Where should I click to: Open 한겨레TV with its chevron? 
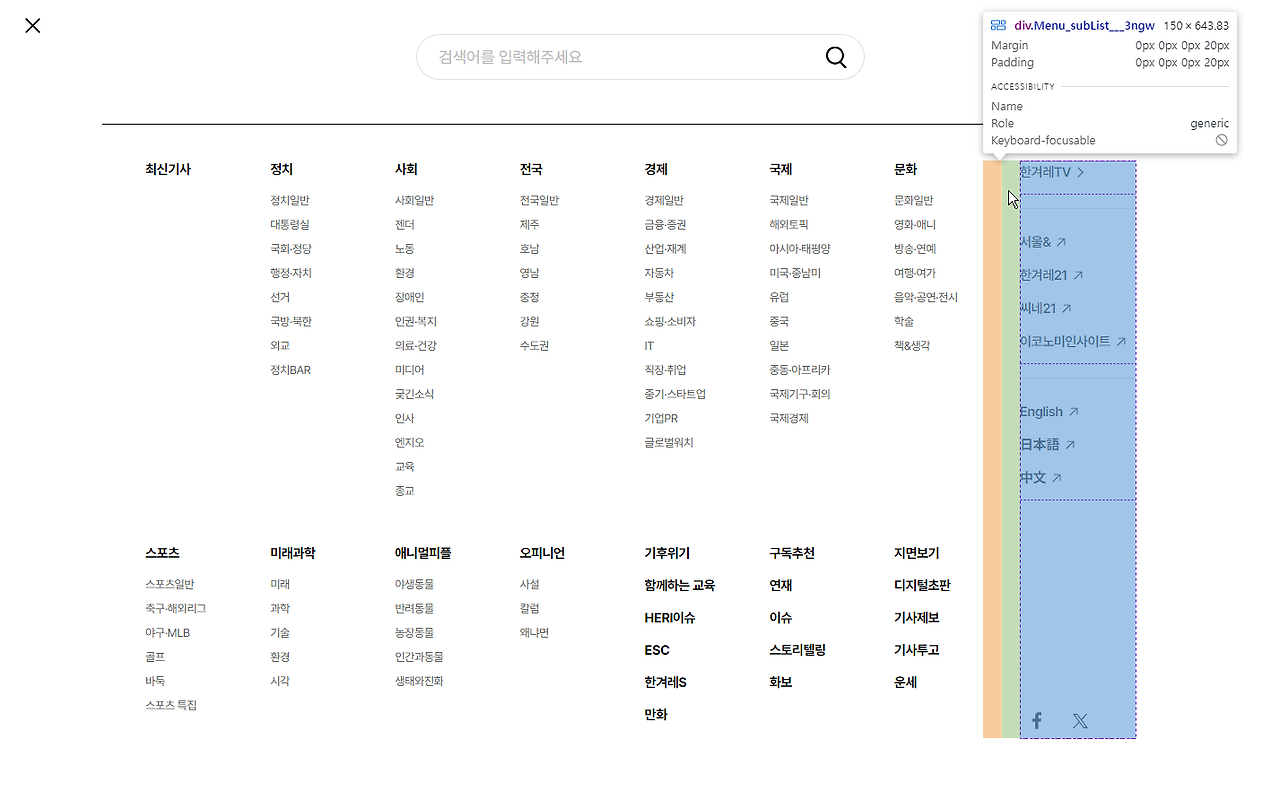(x=1052, y=172)
